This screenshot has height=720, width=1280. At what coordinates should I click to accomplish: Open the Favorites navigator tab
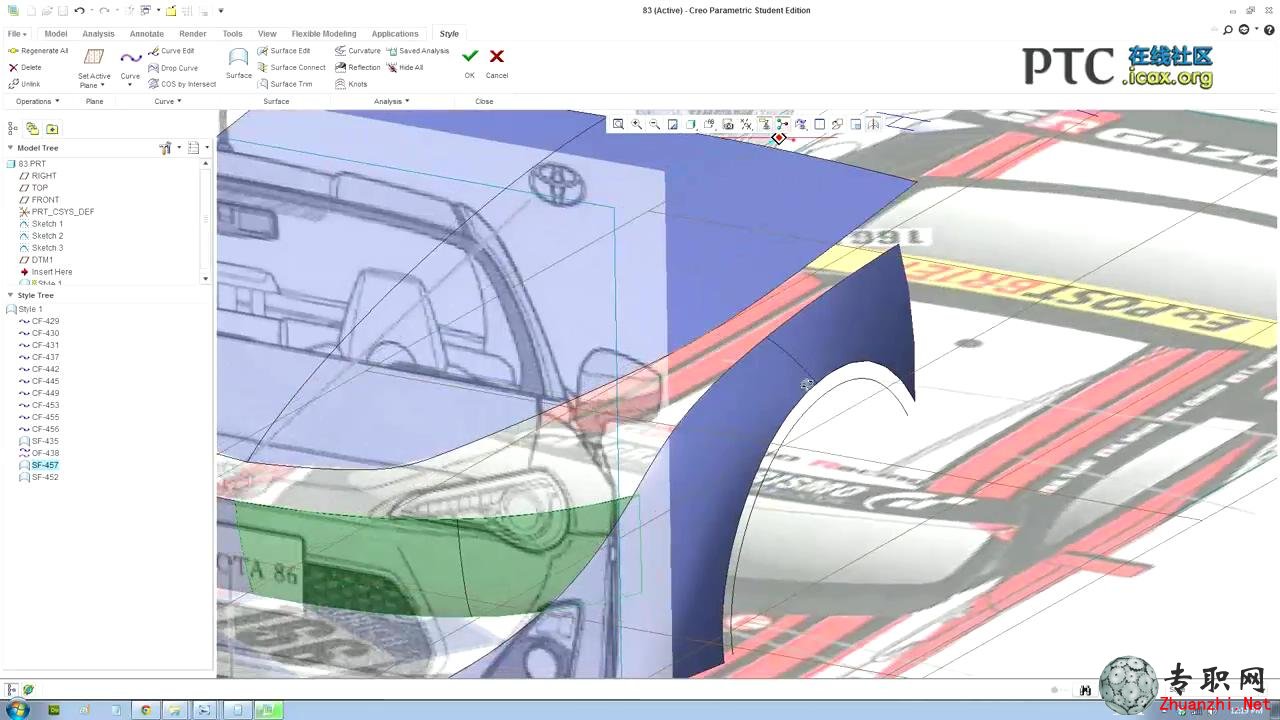[52, 128]
